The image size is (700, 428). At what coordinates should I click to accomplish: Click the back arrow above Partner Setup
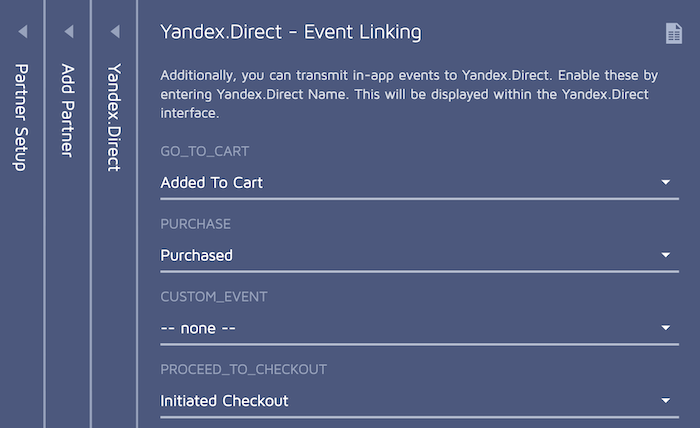coord(23,32)
